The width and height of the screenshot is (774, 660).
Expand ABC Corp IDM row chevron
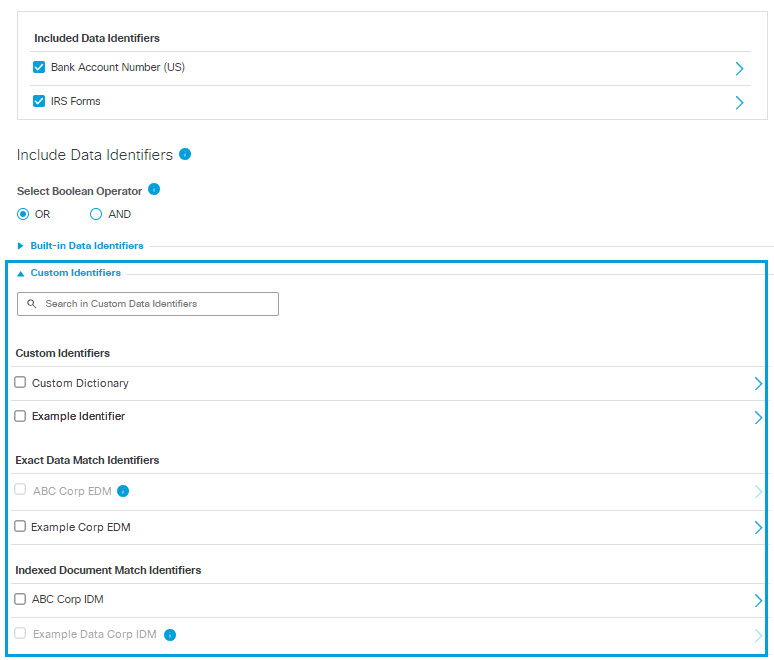(758, 600)
